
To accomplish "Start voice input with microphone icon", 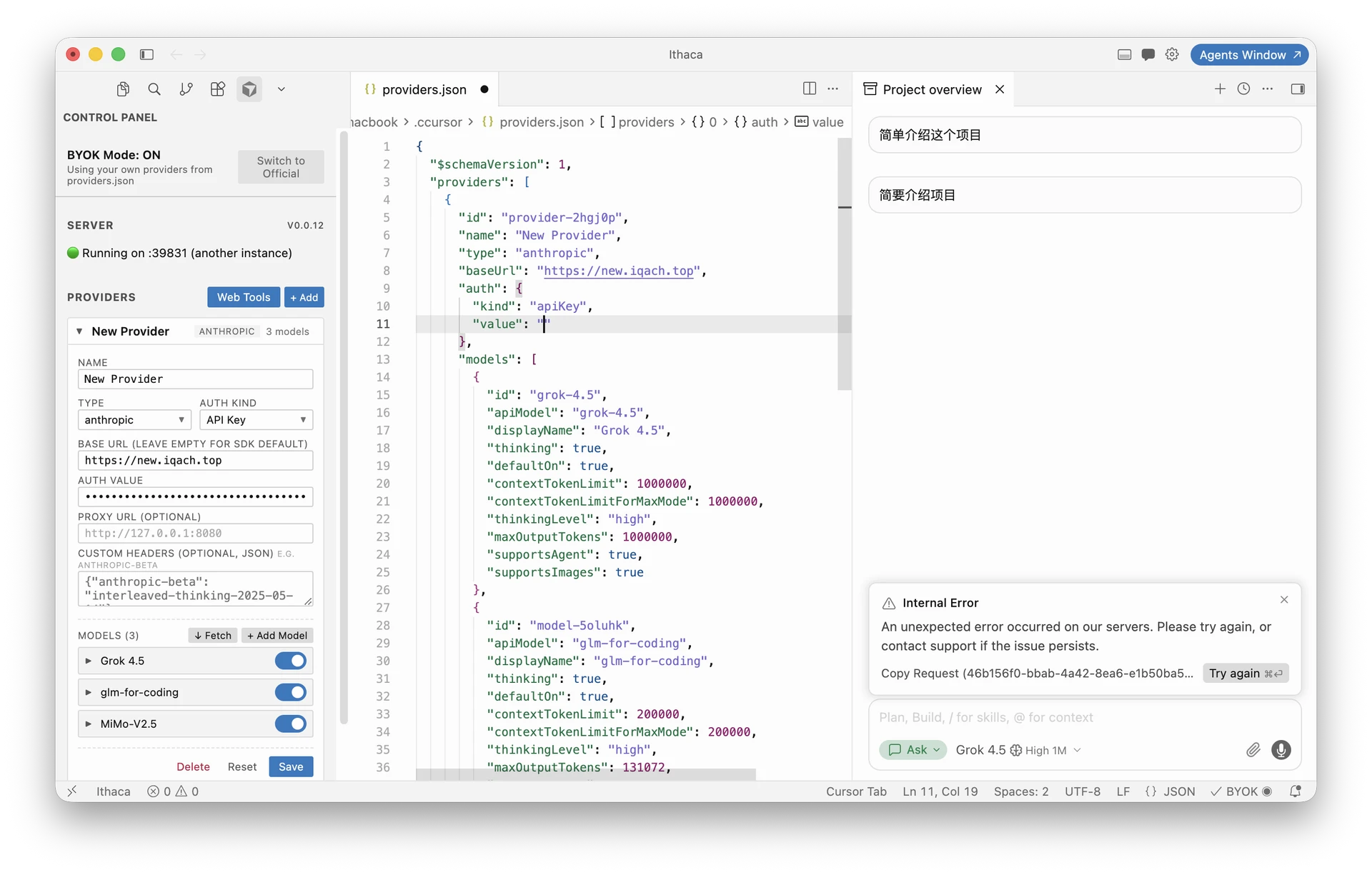I will coord(1281,749).
